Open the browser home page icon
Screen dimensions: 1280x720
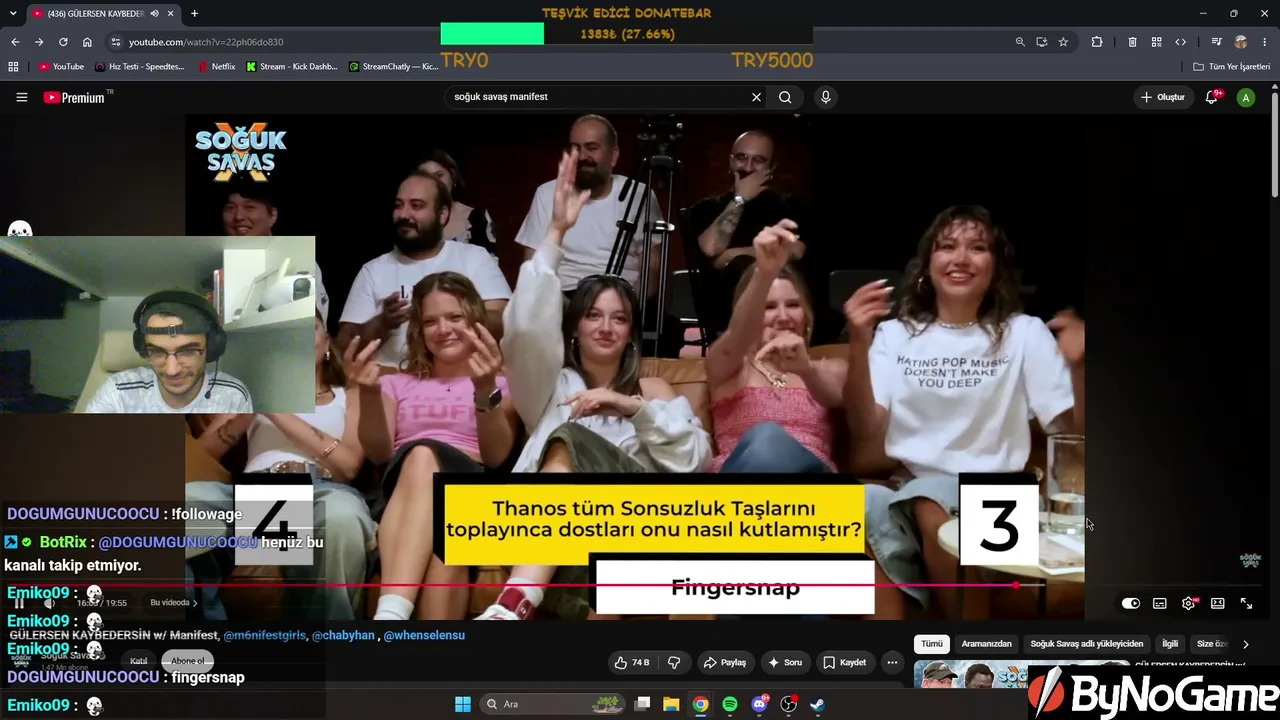pos(87,42)
